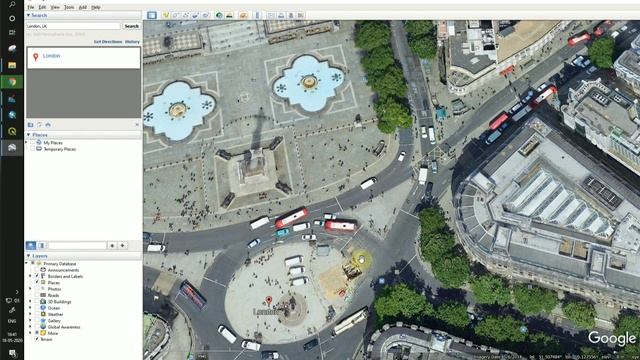Select the Ruler tool

[257, 15]
